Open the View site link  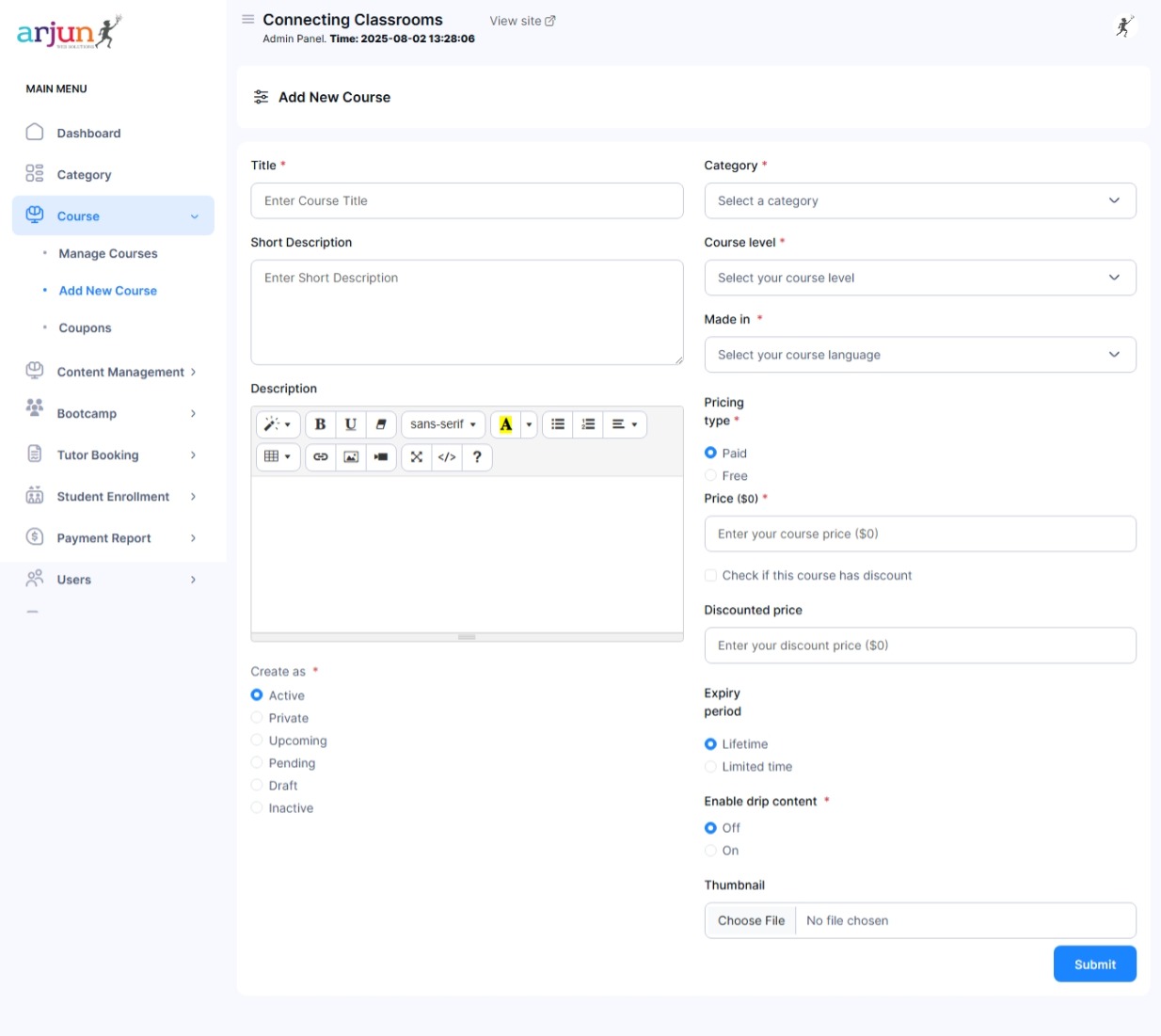[x=522, y=21]
